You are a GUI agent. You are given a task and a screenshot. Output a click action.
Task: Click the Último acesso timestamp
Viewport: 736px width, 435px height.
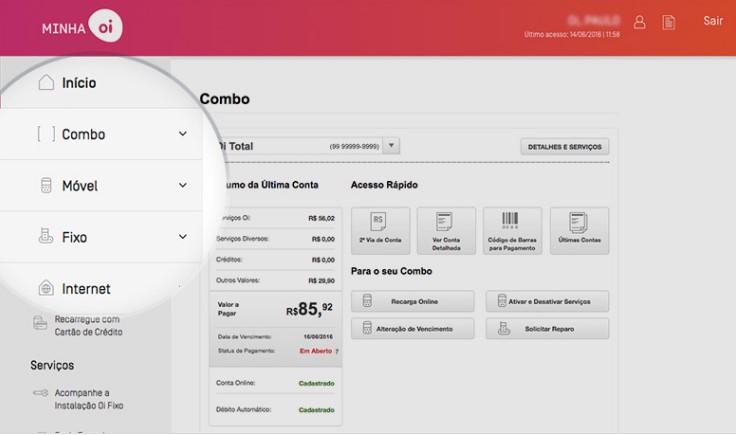pyautogui.click(x=572, y=34)
